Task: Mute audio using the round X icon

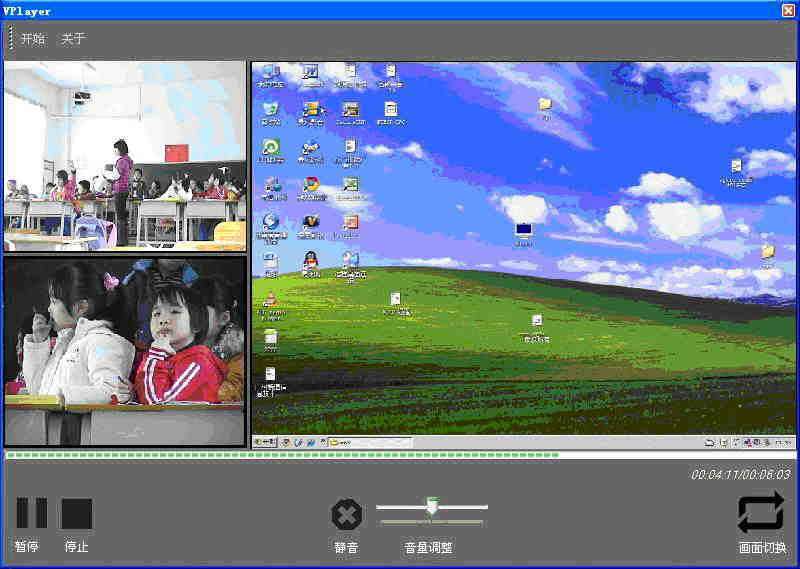Action: pyautogui.click(x=346, y=515)
